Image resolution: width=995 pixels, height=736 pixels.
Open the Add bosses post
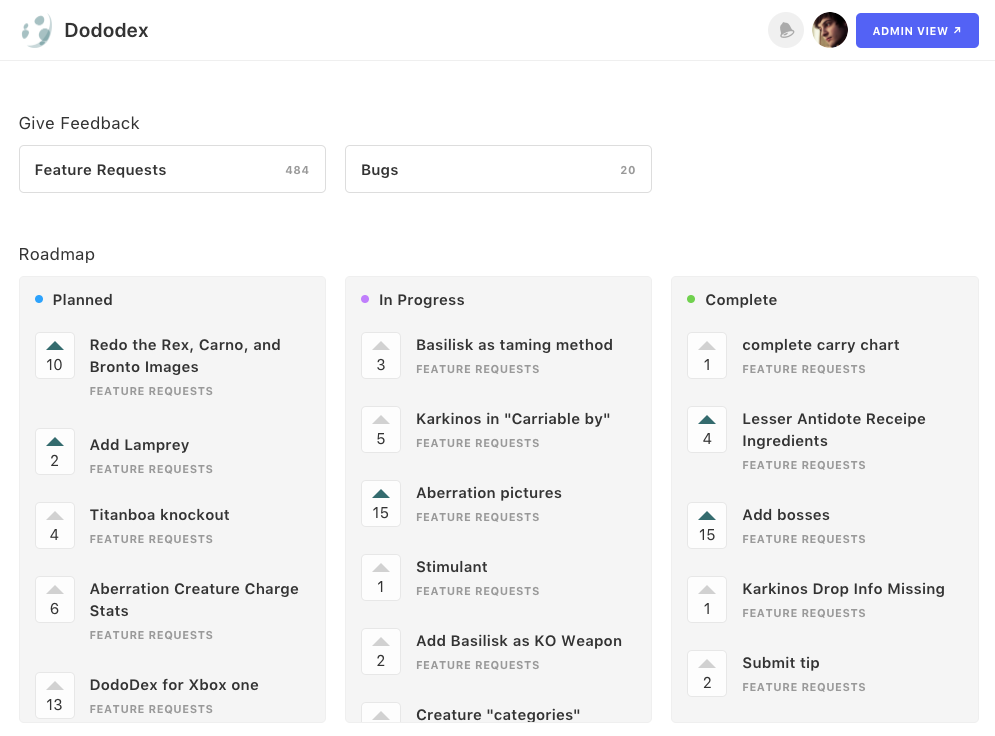[786, 515]
